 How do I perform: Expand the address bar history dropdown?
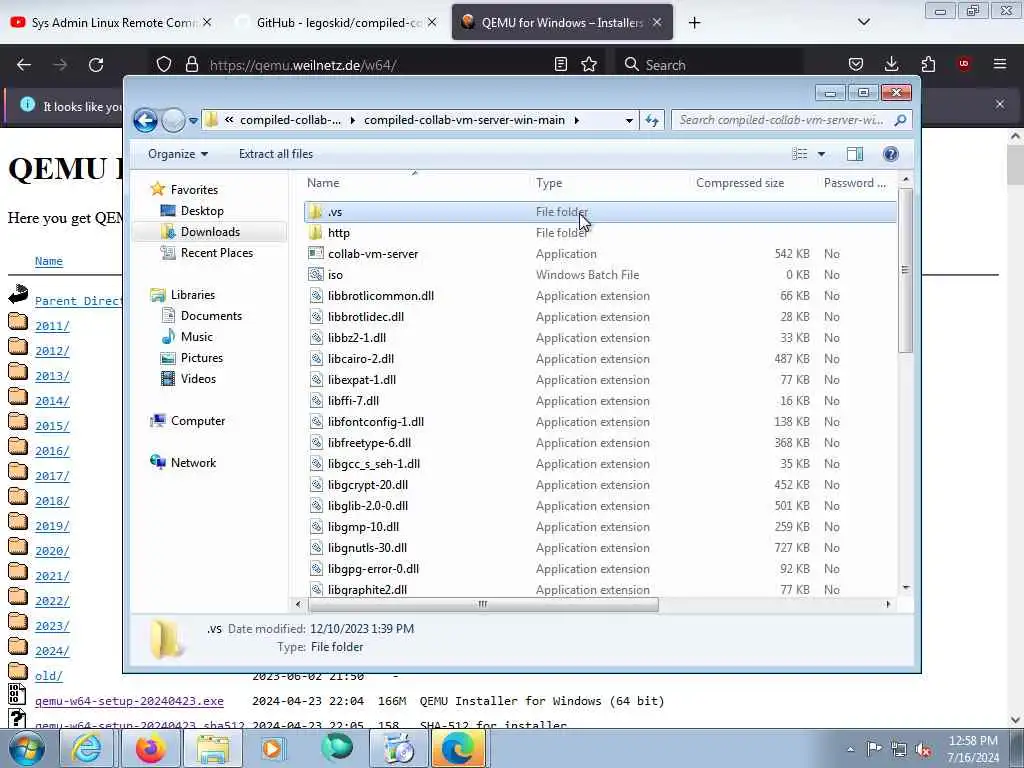(628, 120)
